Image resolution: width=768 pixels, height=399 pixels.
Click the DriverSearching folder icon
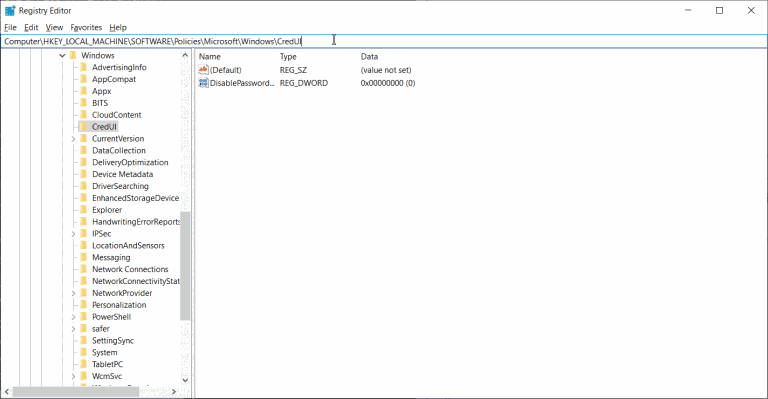84,186
